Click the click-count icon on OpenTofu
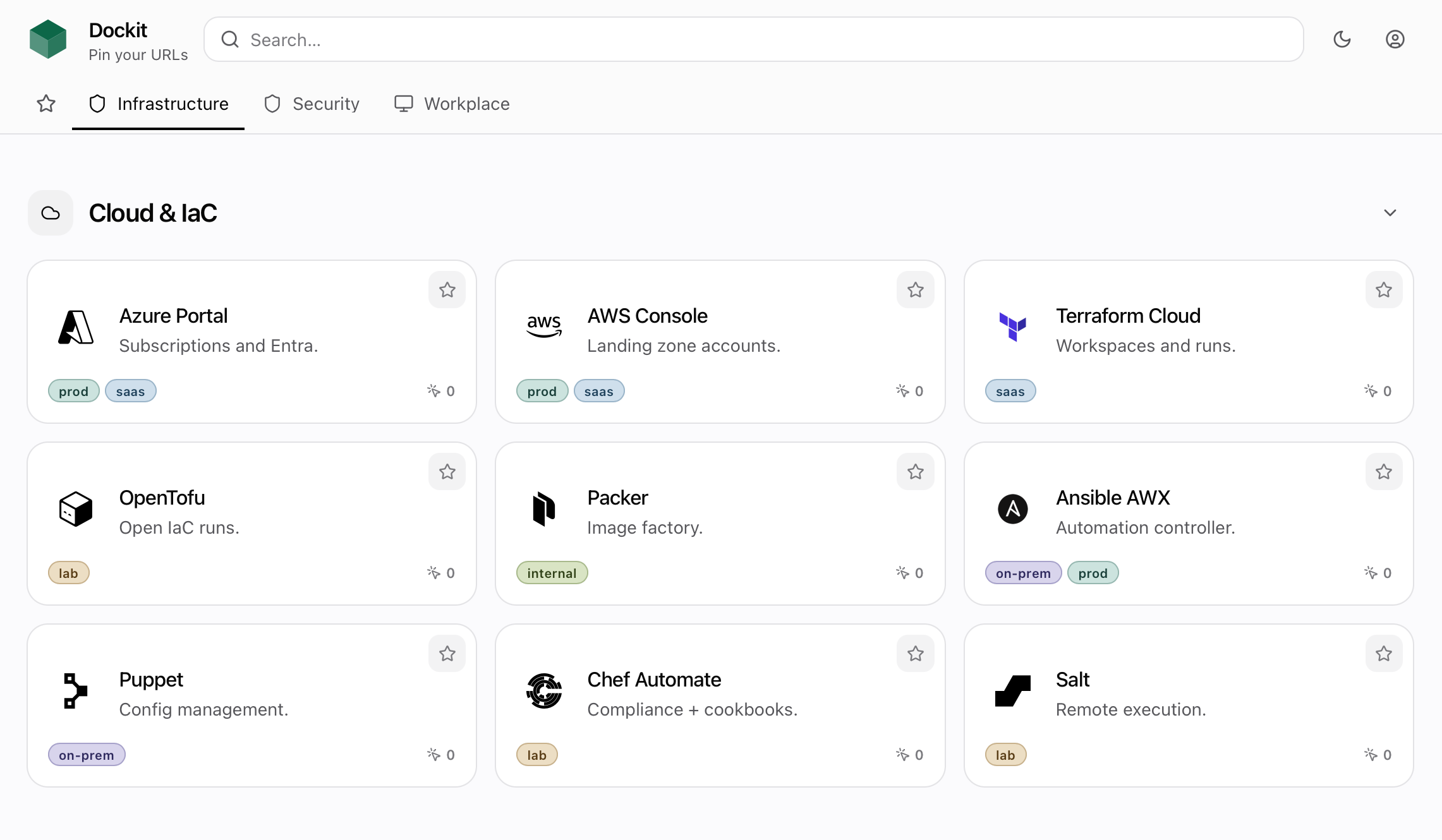The image size is (1442, 840). (433, 573)
